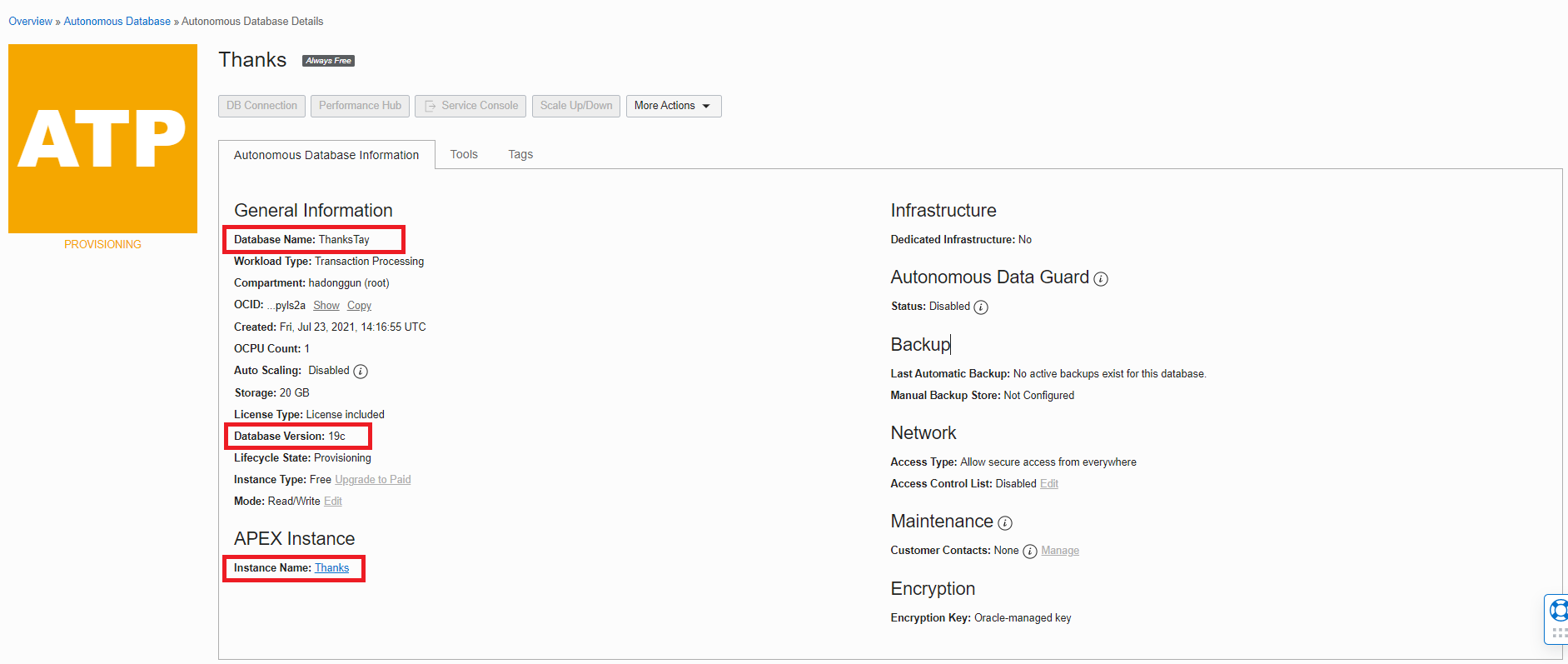Show the full OCID
The height and width of the screenshot is (664, 1568).
326,306
